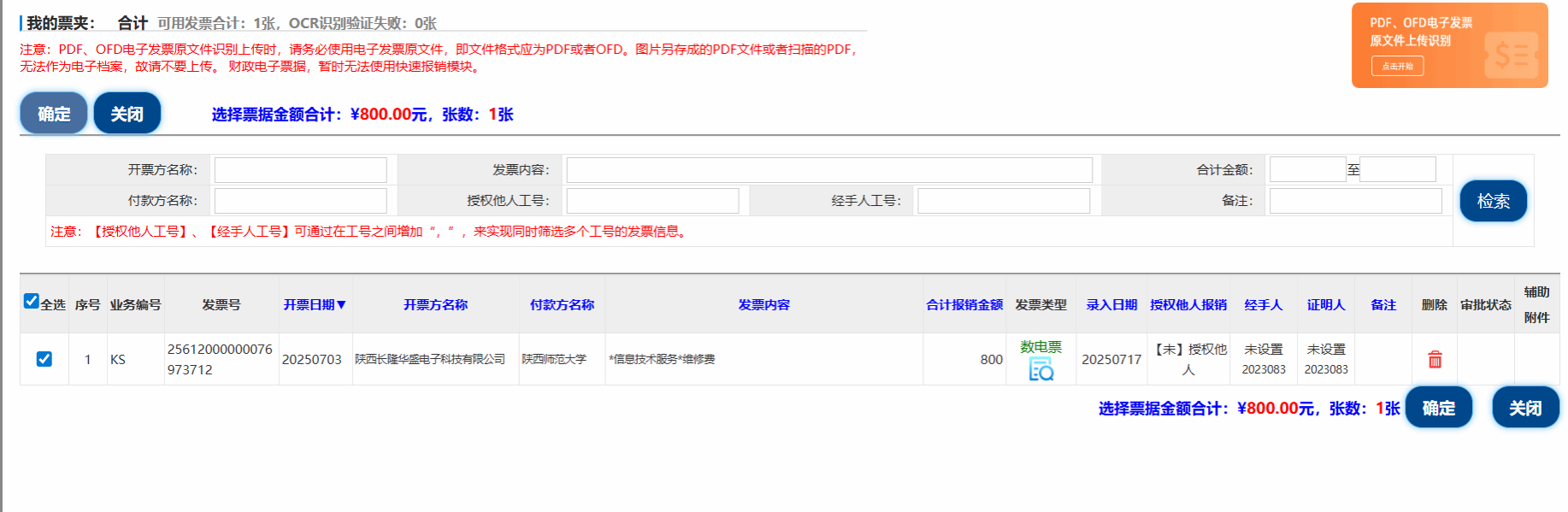
Task: Focus the 发票内容 input field
Action: [x=828, y=170]
